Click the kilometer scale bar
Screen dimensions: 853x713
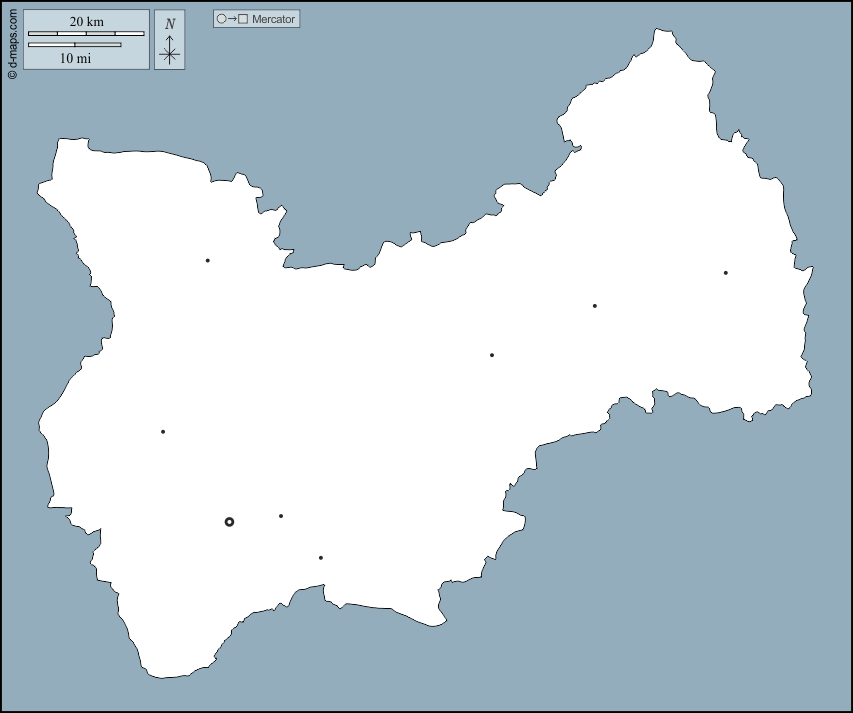[86, 34]
